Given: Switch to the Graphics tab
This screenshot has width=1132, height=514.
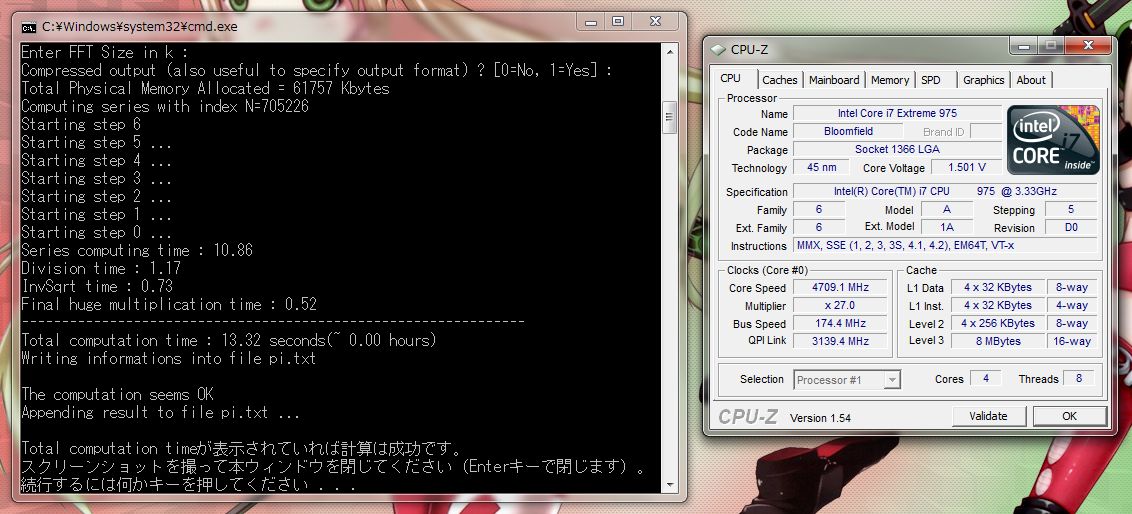Looking at the screenshot, I should coord(983,80).
